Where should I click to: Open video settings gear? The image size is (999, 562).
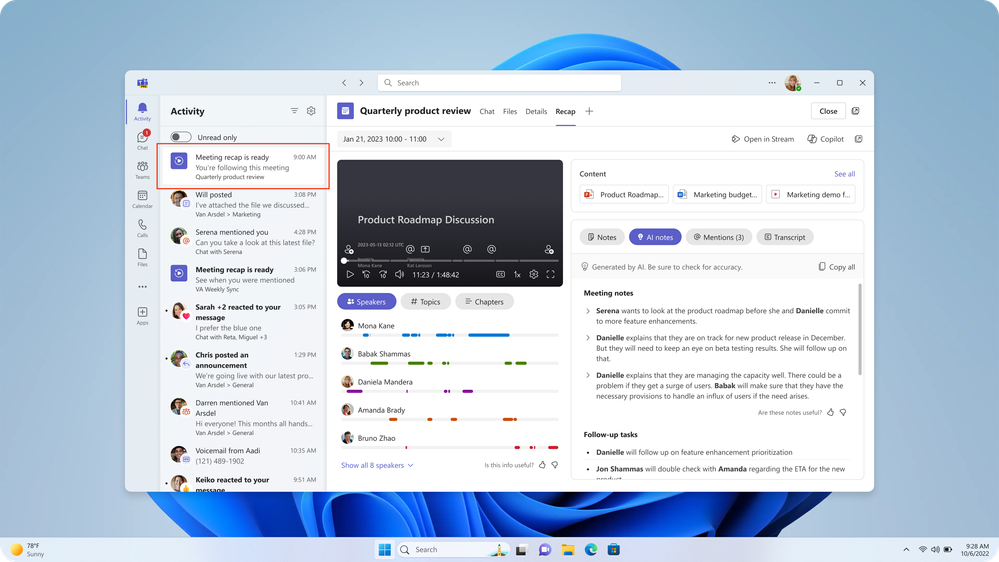(x=534, y=275)
